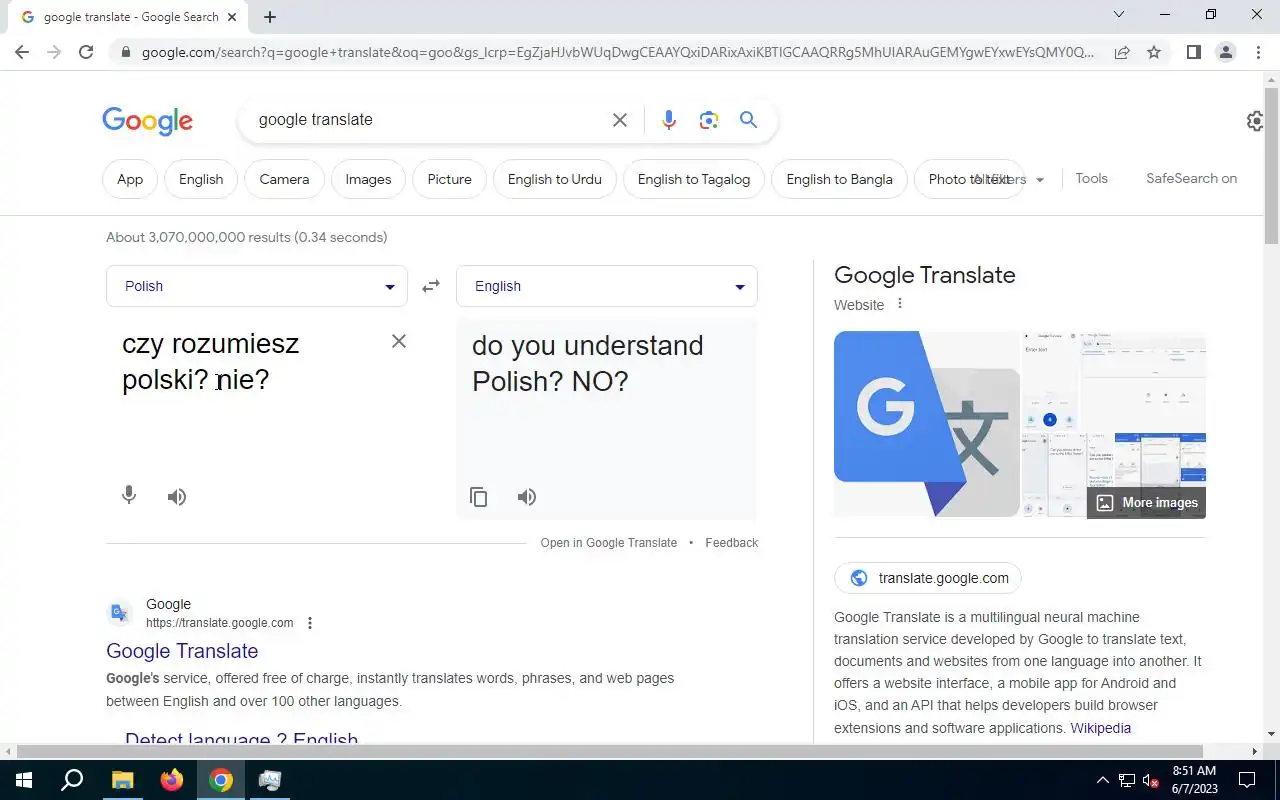Open Google settings gear

click(x=1255, y=121)
